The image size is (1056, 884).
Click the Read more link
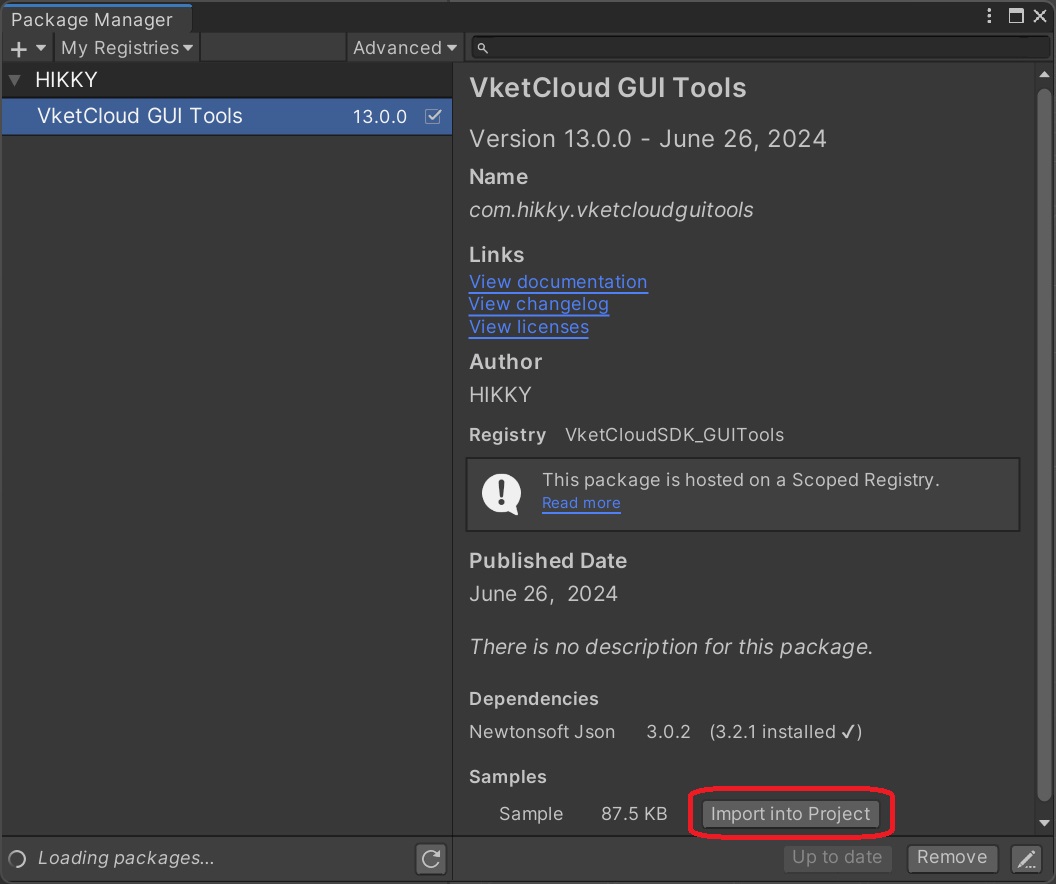click(x=581, y=503)
